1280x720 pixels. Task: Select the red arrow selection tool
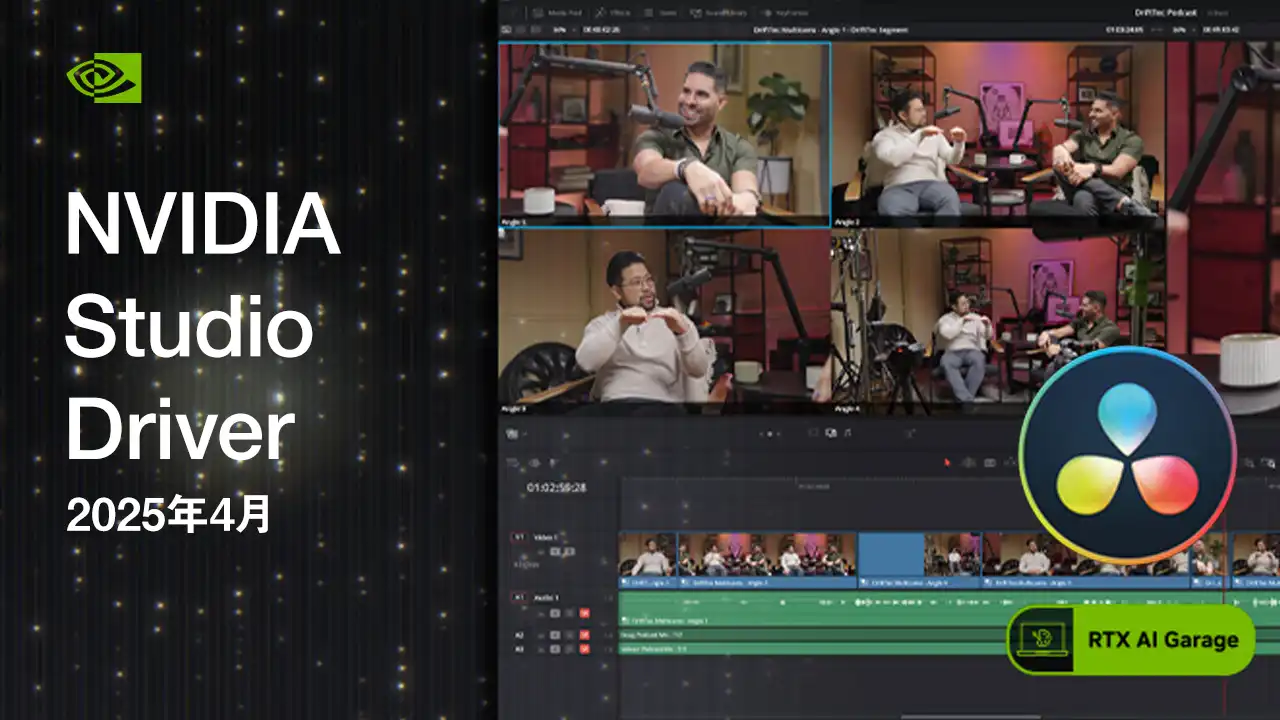948,462
